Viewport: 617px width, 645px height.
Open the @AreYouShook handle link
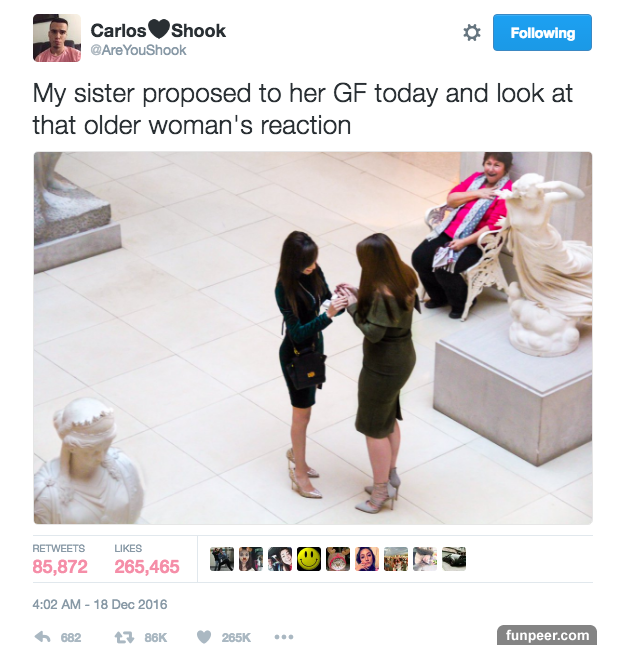pos(138,50)
